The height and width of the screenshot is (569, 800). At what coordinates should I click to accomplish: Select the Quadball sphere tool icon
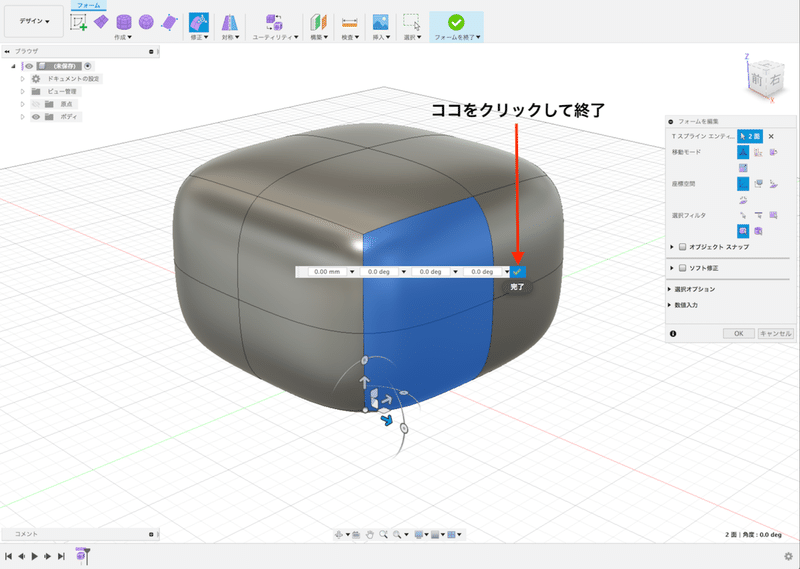[x=146, y=22]
